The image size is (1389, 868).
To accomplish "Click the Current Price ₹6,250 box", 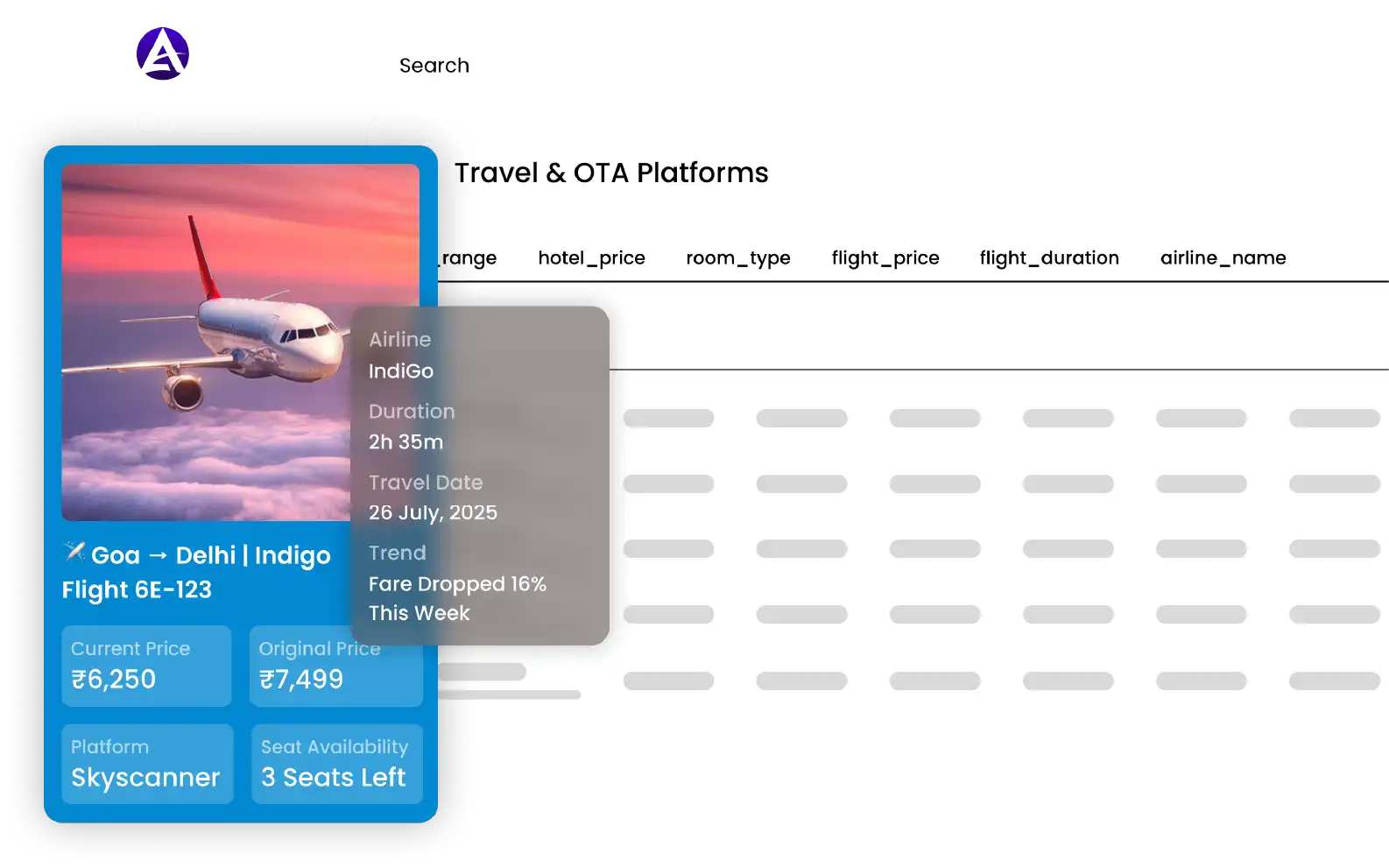I will (x=146, y=666).
